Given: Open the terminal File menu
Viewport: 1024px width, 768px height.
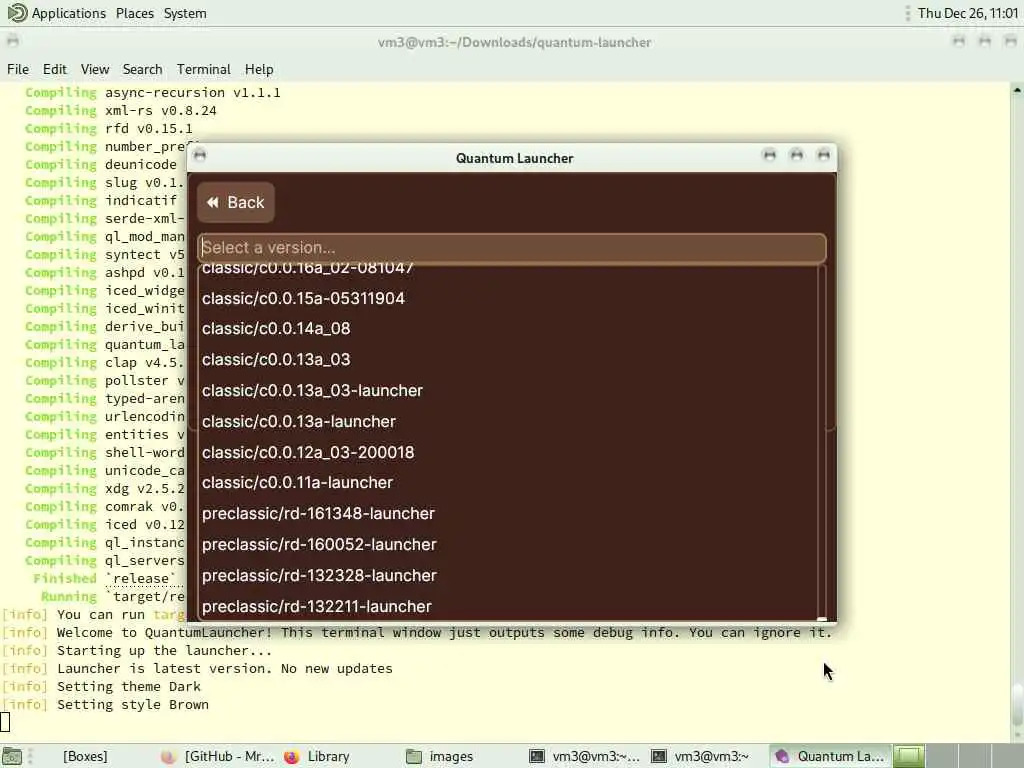Looking at the screenshot, I should [x=18, y=69].
